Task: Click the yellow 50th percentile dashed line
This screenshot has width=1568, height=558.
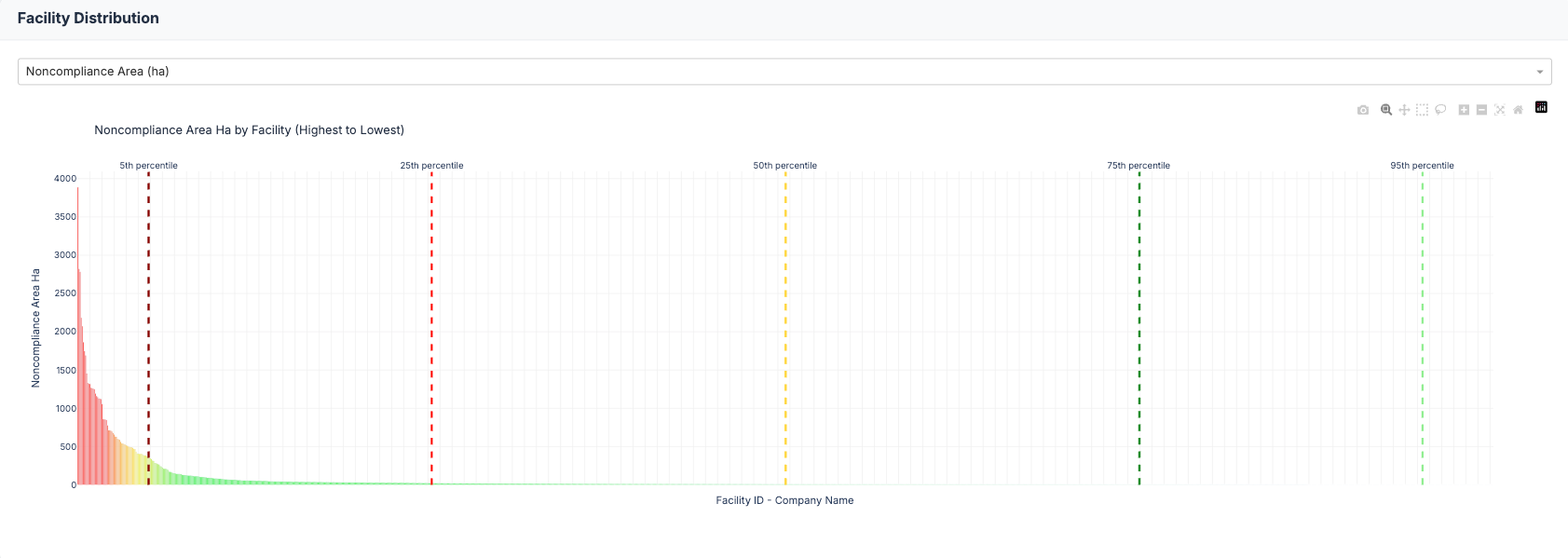Action: click(785, 328)
